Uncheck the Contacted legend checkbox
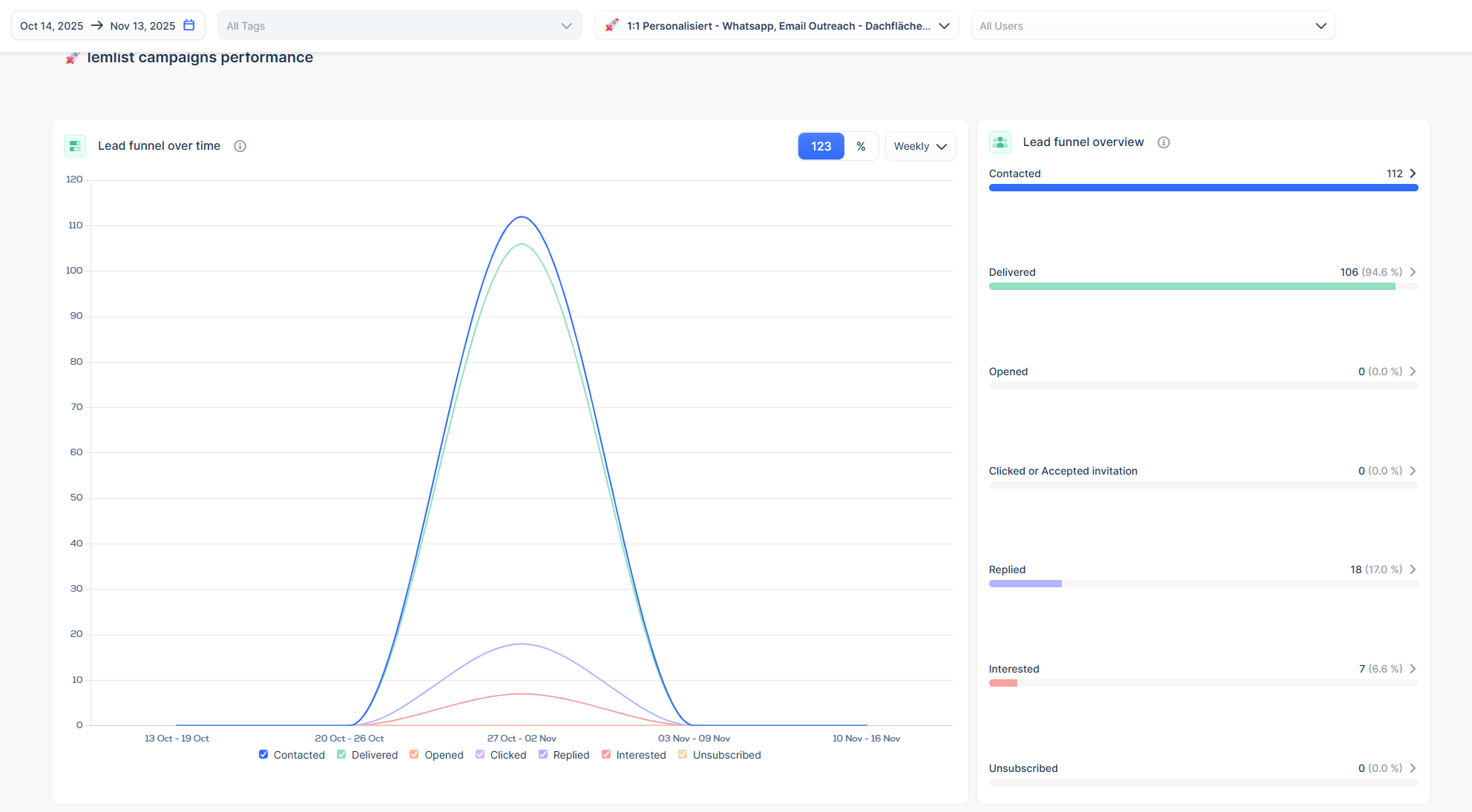This screenshot has width=1472, height=812. 263,754
